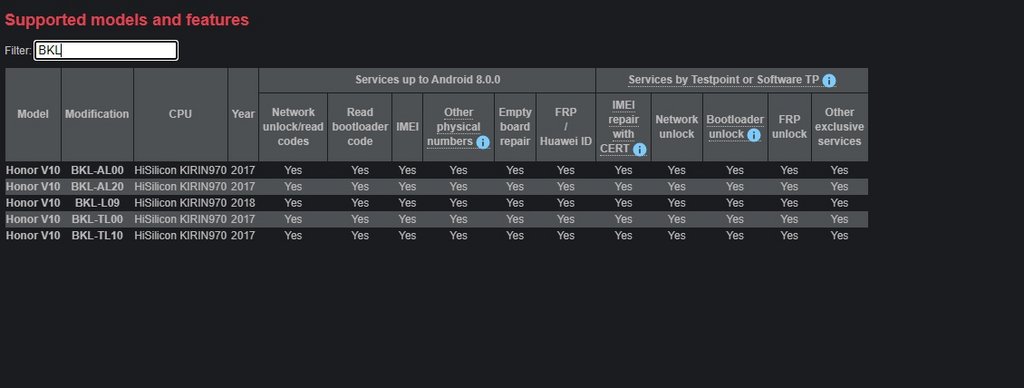Click the Network unlock header under Testpoint services
Image resolution: width=1024 pixels, height=388 pixels.
677,127
